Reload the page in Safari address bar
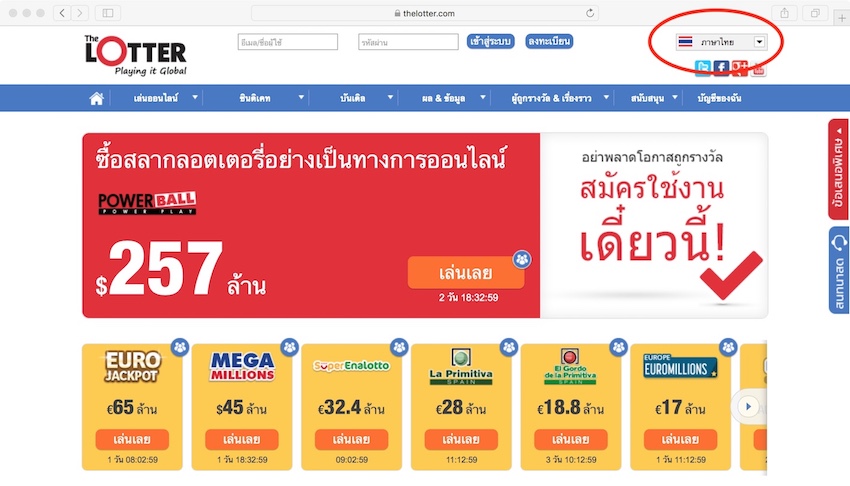This screenshot has width=850, height=486. 590,13
